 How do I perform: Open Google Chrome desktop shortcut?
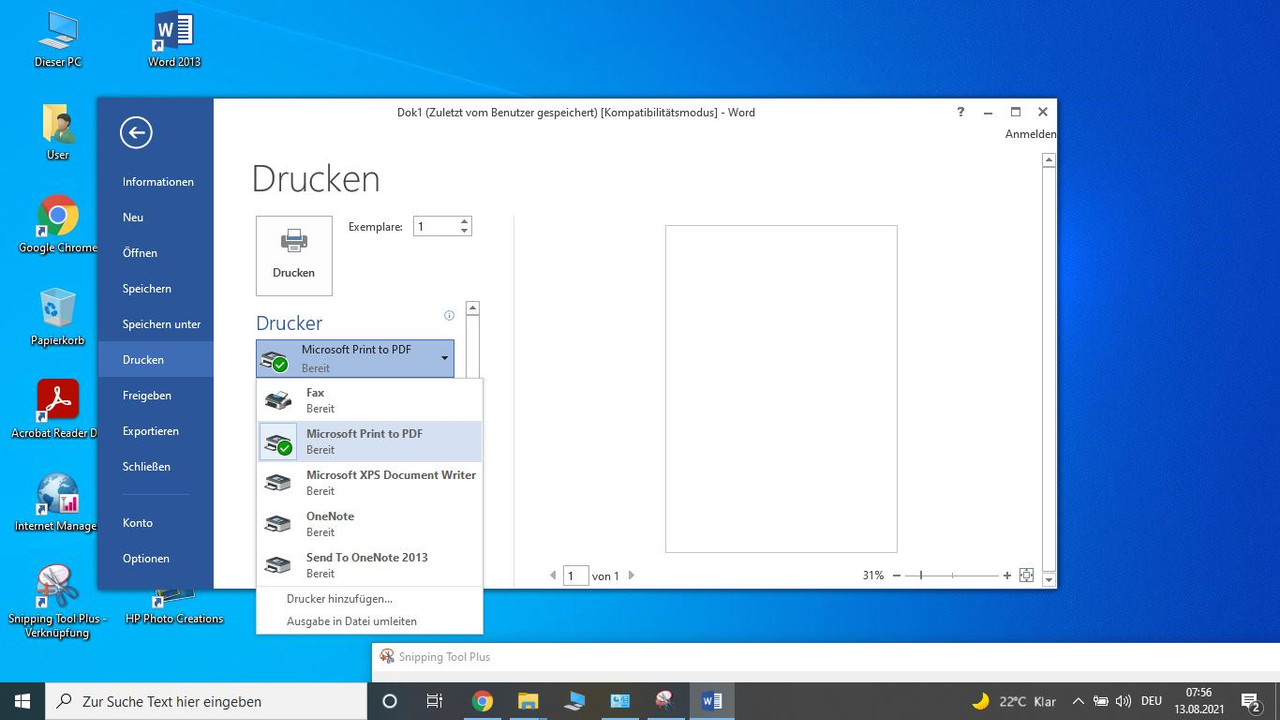tap(58, 225)
